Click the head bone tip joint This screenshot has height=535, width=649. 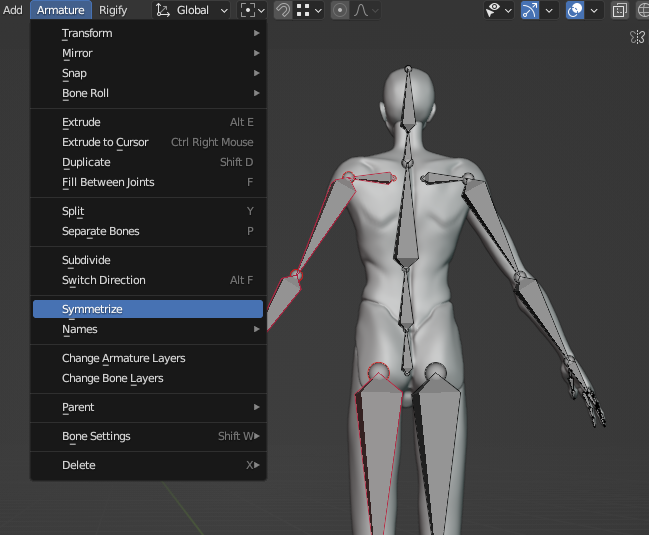(x=407, y=69)
